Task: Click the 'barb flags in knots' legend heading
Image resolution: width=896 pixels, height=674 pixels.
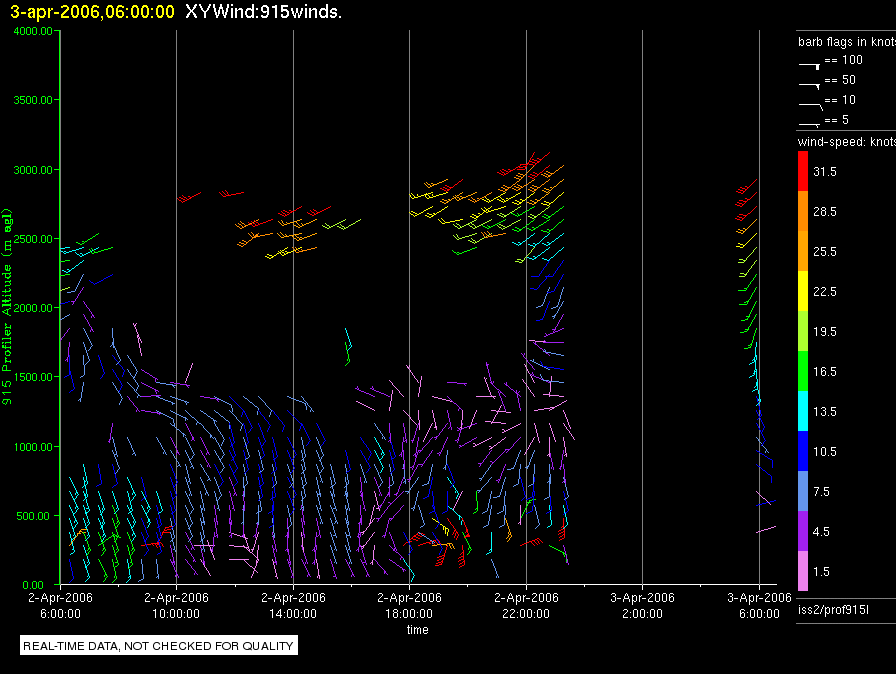Action: click(847, 42)
